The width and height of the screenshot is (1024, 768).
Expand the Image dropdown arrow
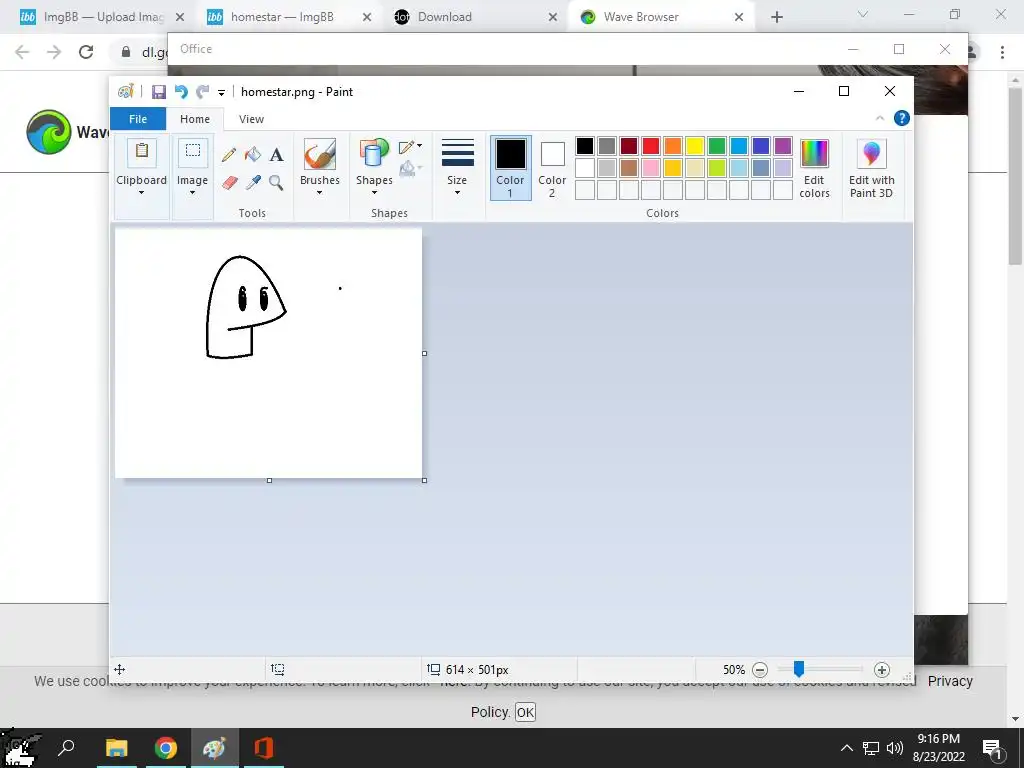(x=193, y=193)
